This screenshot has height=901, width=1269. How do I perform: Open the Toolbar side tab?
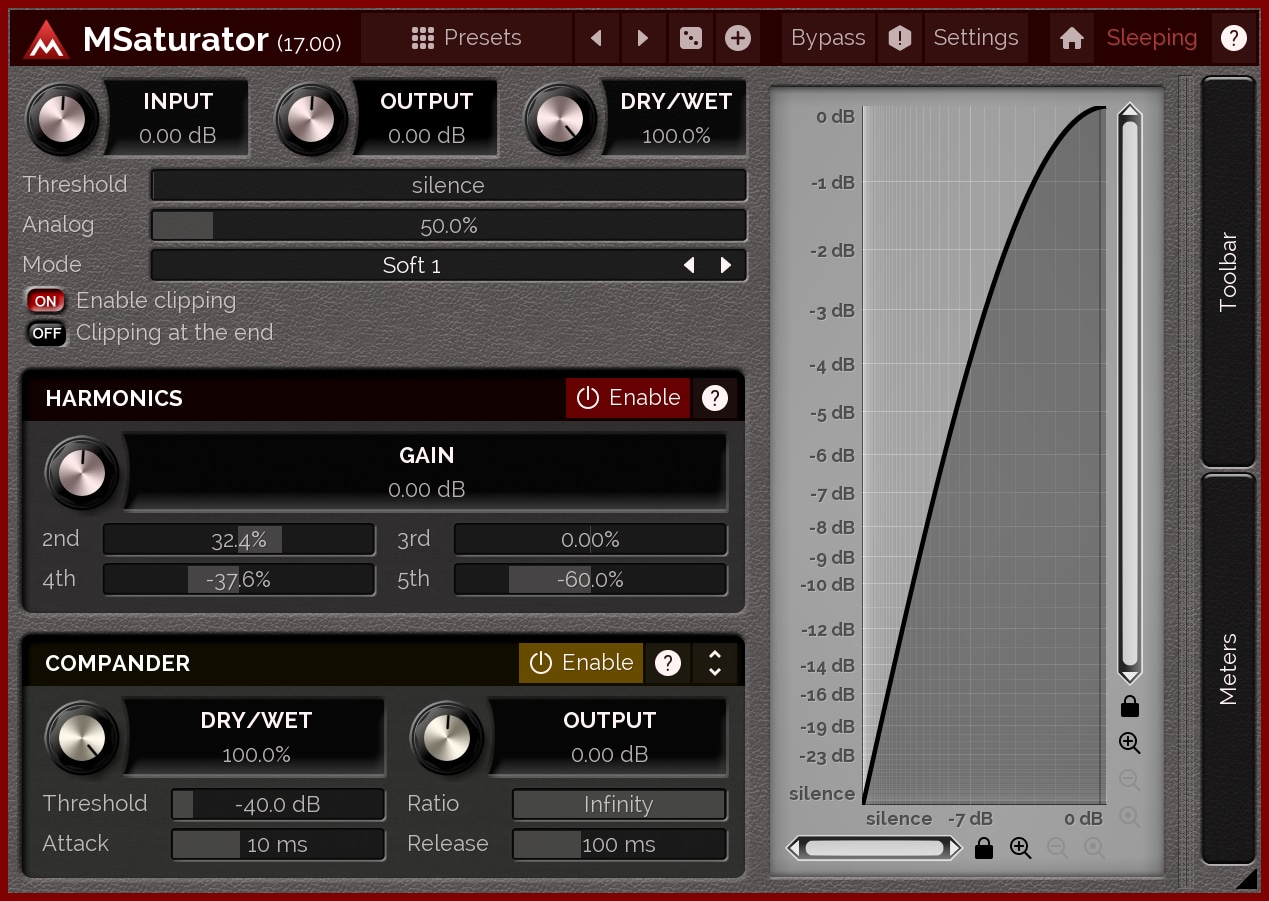coord(1228,272)
